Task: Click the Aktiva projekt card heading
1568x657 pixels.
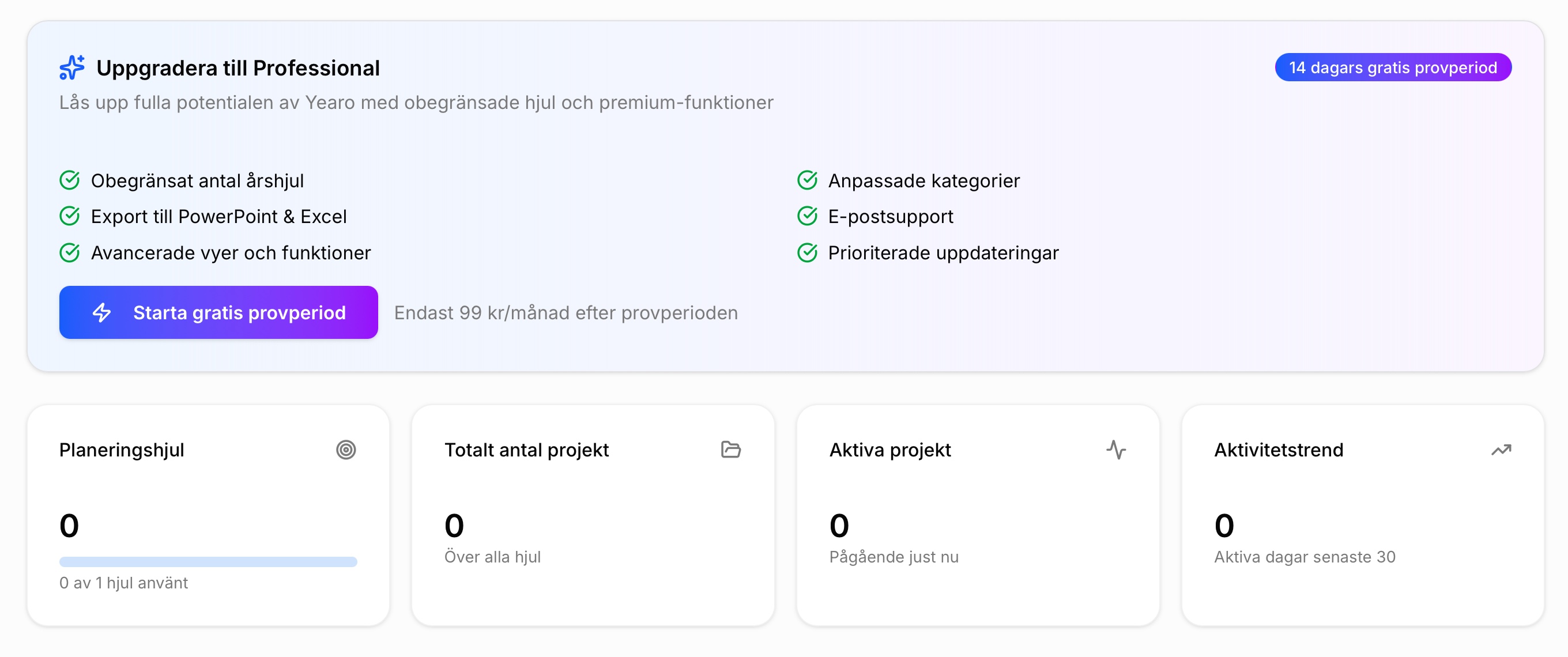Action: click(890, 450)
